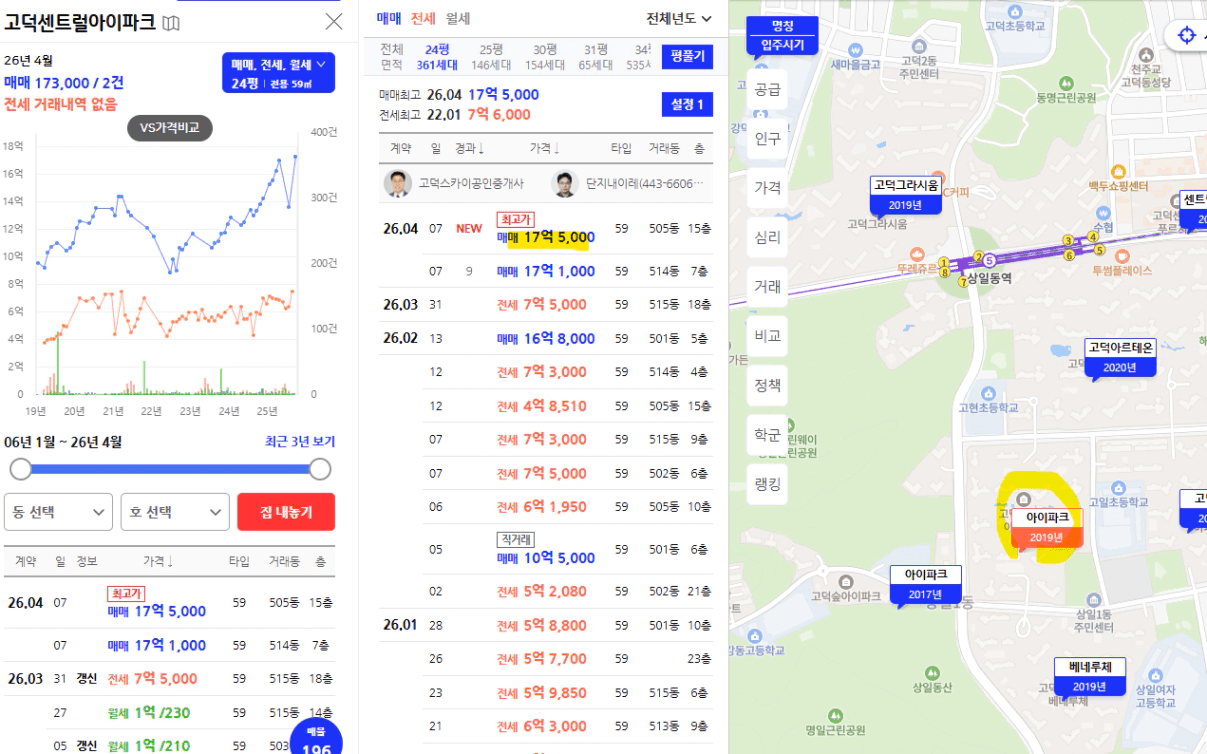Expand the 매매, 전세, 월세 24평 selector
Screen dimensions: 1207x754
click(279, 73)
